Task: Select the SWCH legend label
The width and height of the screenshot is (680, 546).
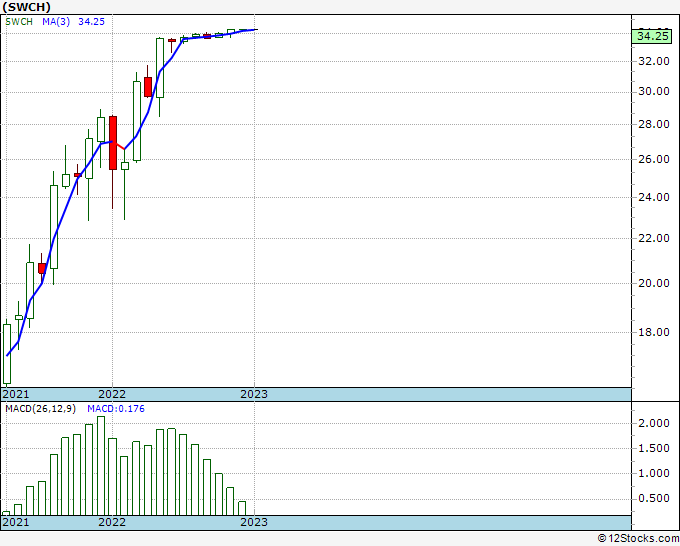Action: pyautogui.click(x=19, y=22)
